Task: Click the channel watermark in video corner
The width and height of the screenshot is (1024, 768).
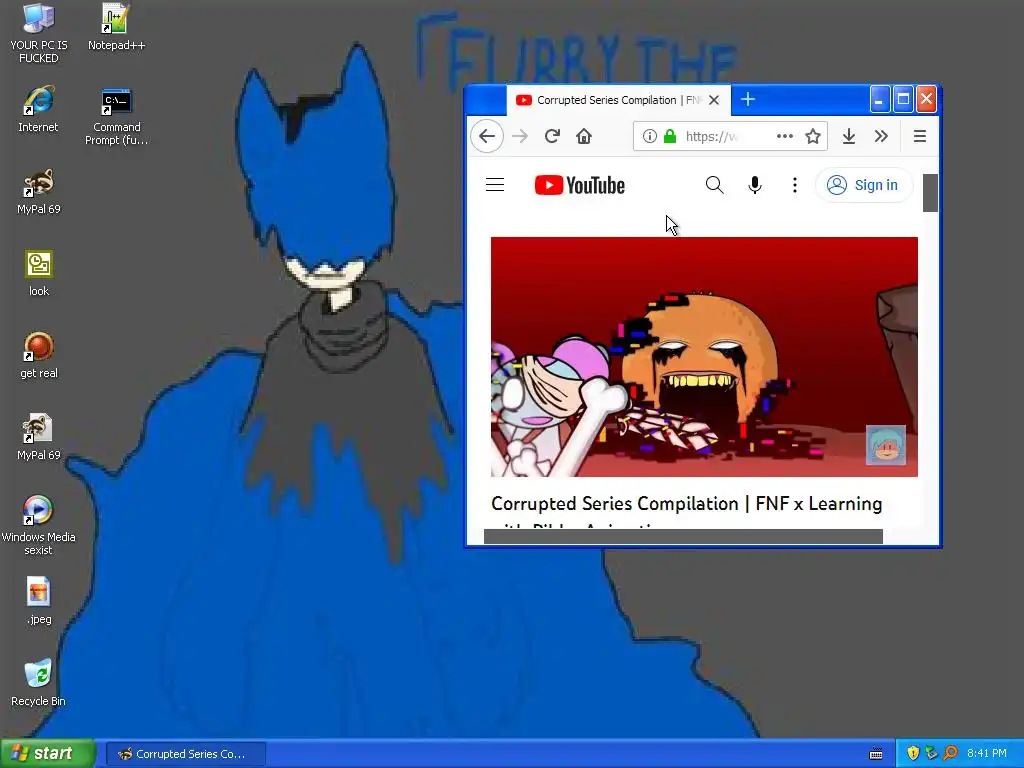Action: 886,445
